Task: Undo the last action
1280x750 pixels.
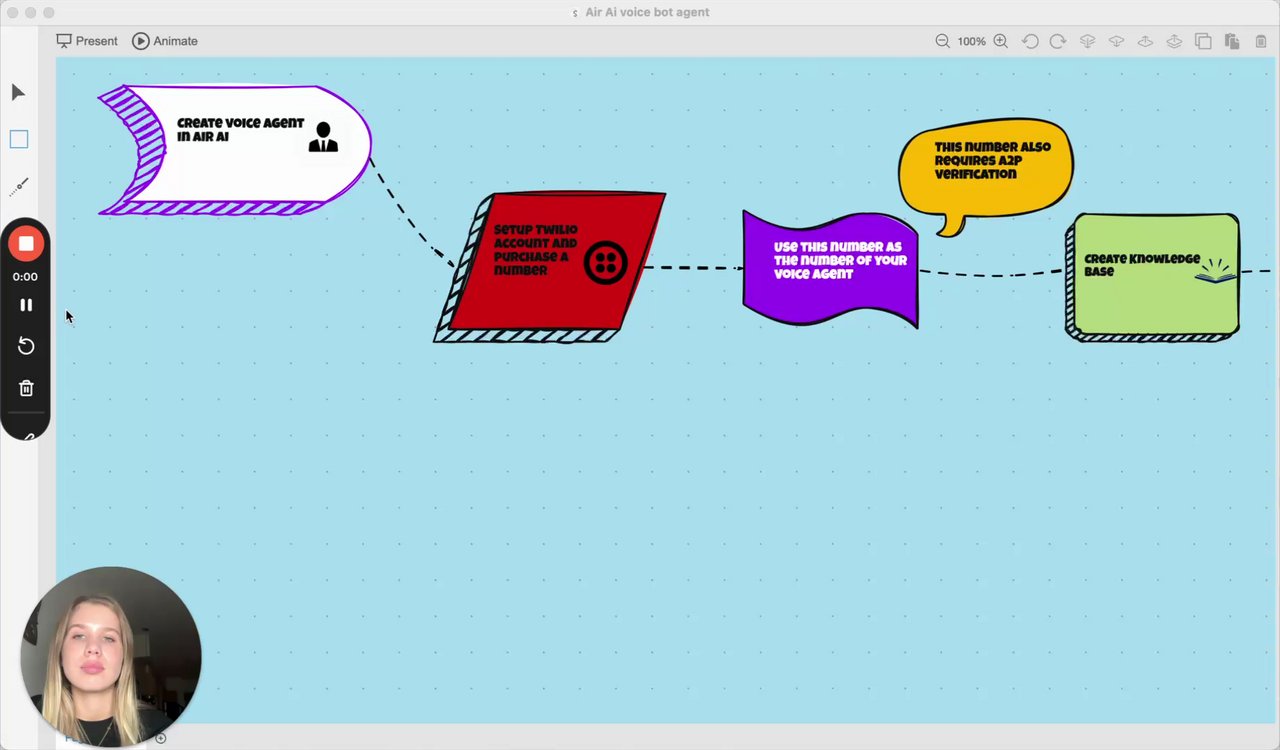Action: (1030, 41)
